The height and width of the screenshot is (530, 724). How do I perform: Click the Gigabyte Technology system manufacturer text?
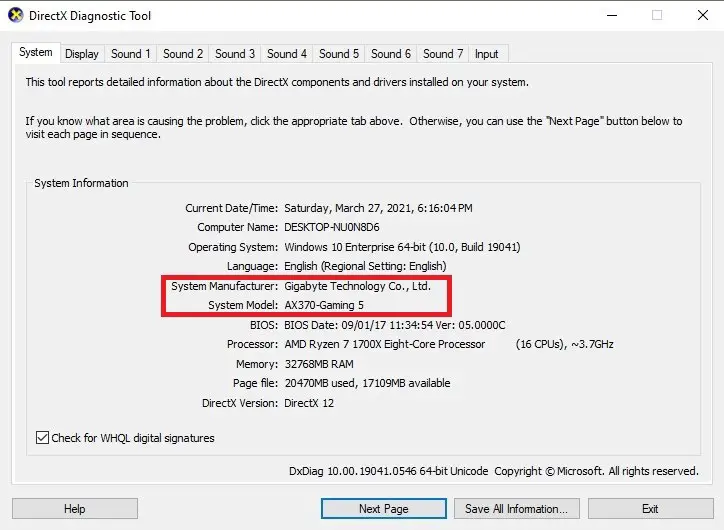point(357,286)
